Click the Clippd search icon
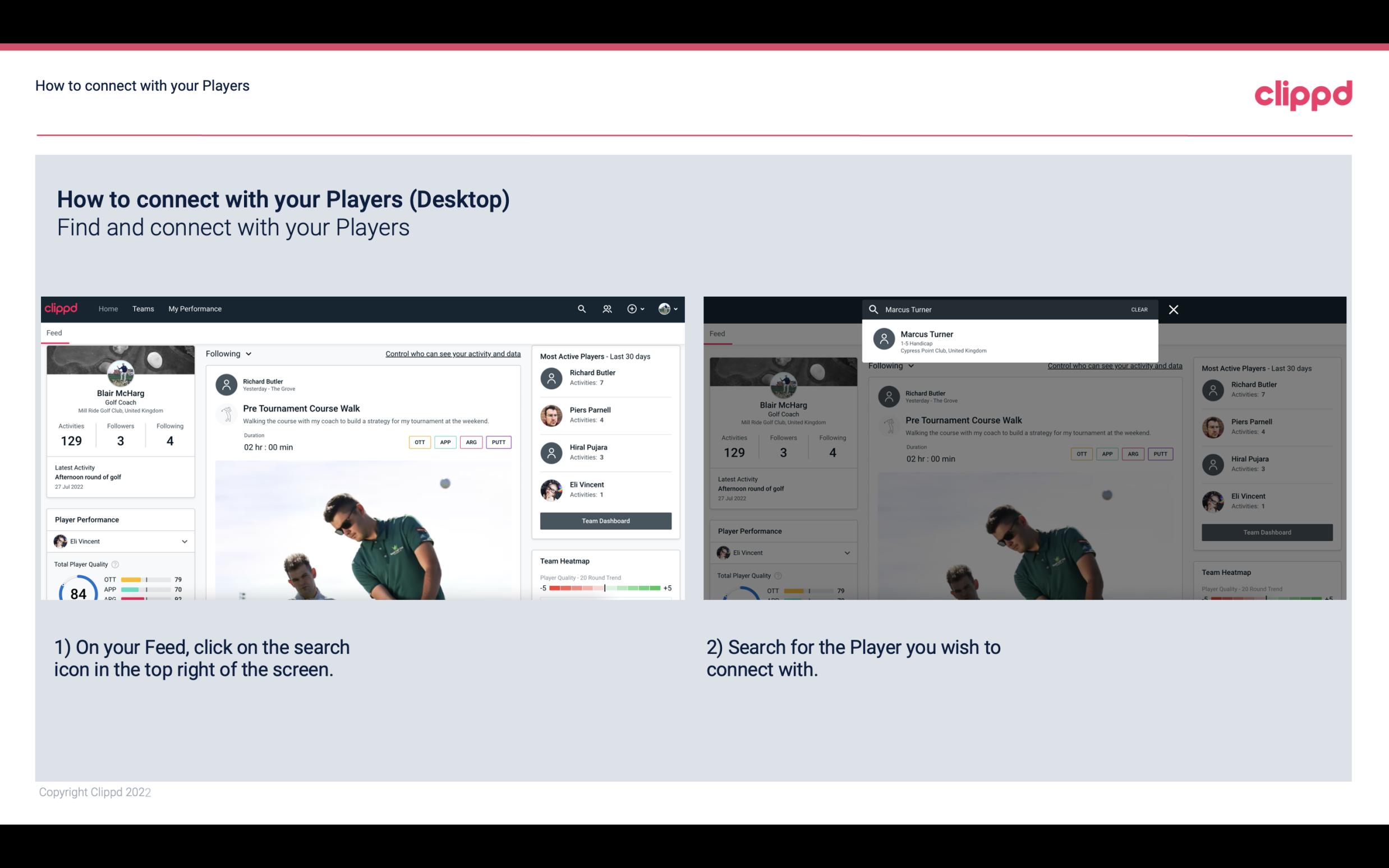The height and width of the screenshot is (868, 1389). pyautogui.click(x=580, y=308)
